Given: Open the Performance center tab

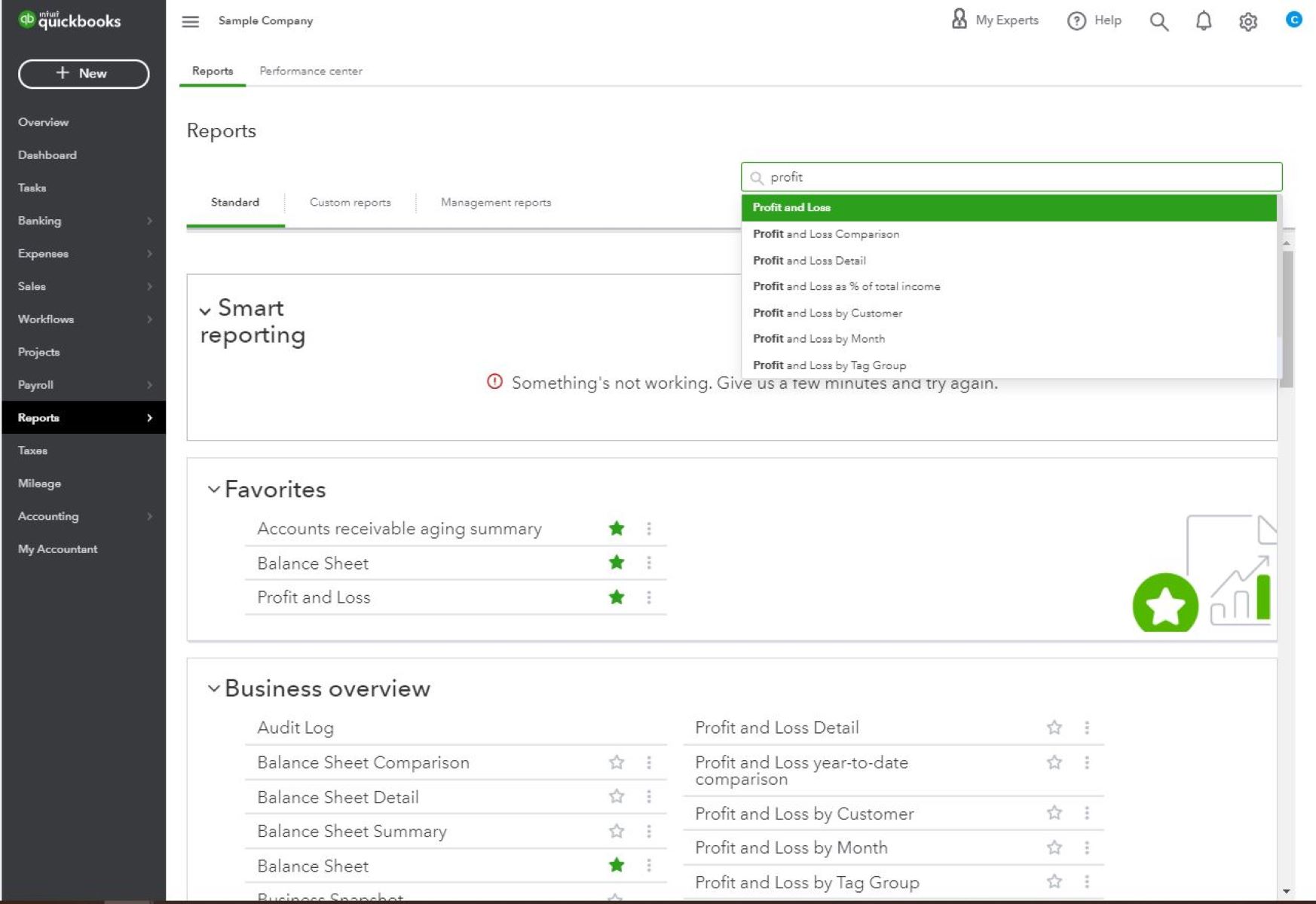Looking at the screenshot, I should [x=311, y=71].
